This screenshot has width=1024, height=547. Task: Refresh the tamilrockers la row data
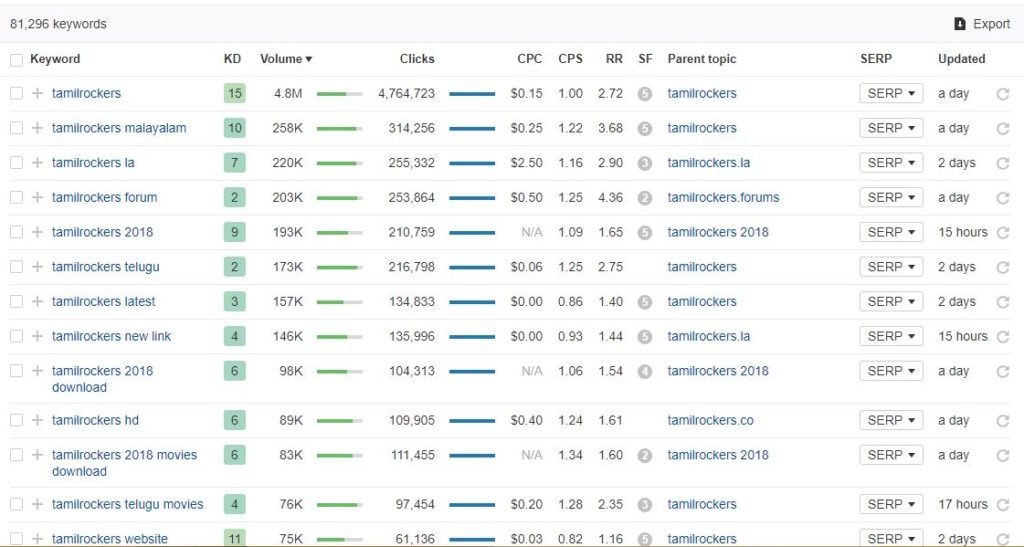[x=1002, y=163]
